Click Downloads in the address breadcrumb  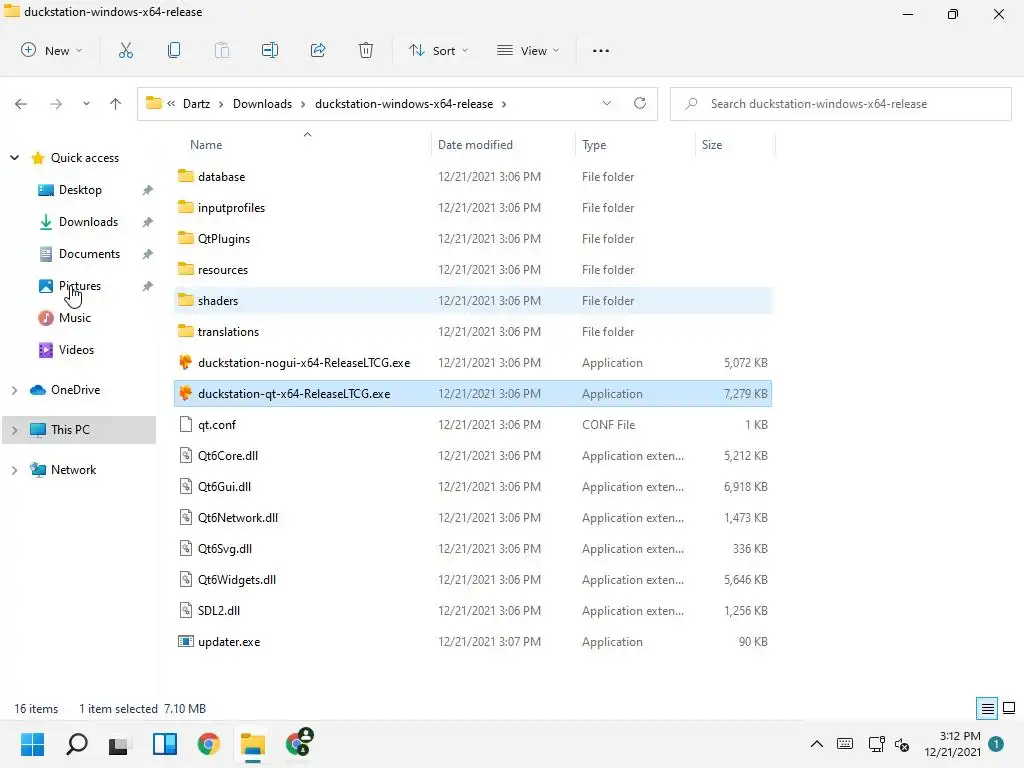click(x=263, y=104)
